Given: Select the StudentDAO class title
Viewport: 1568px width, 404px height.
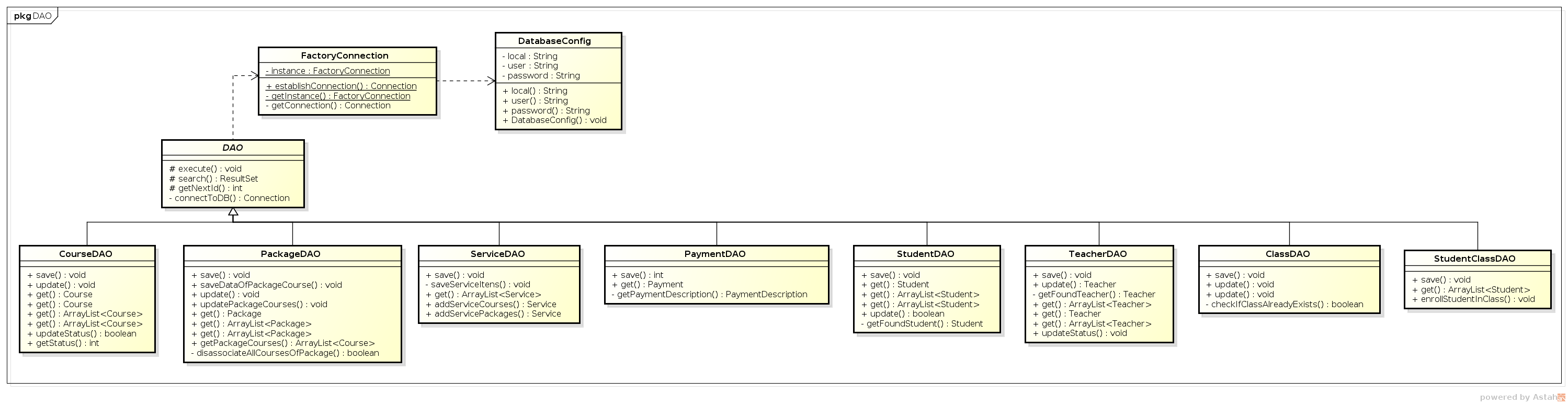Looking at the screenshot, I should coord(925,254).
